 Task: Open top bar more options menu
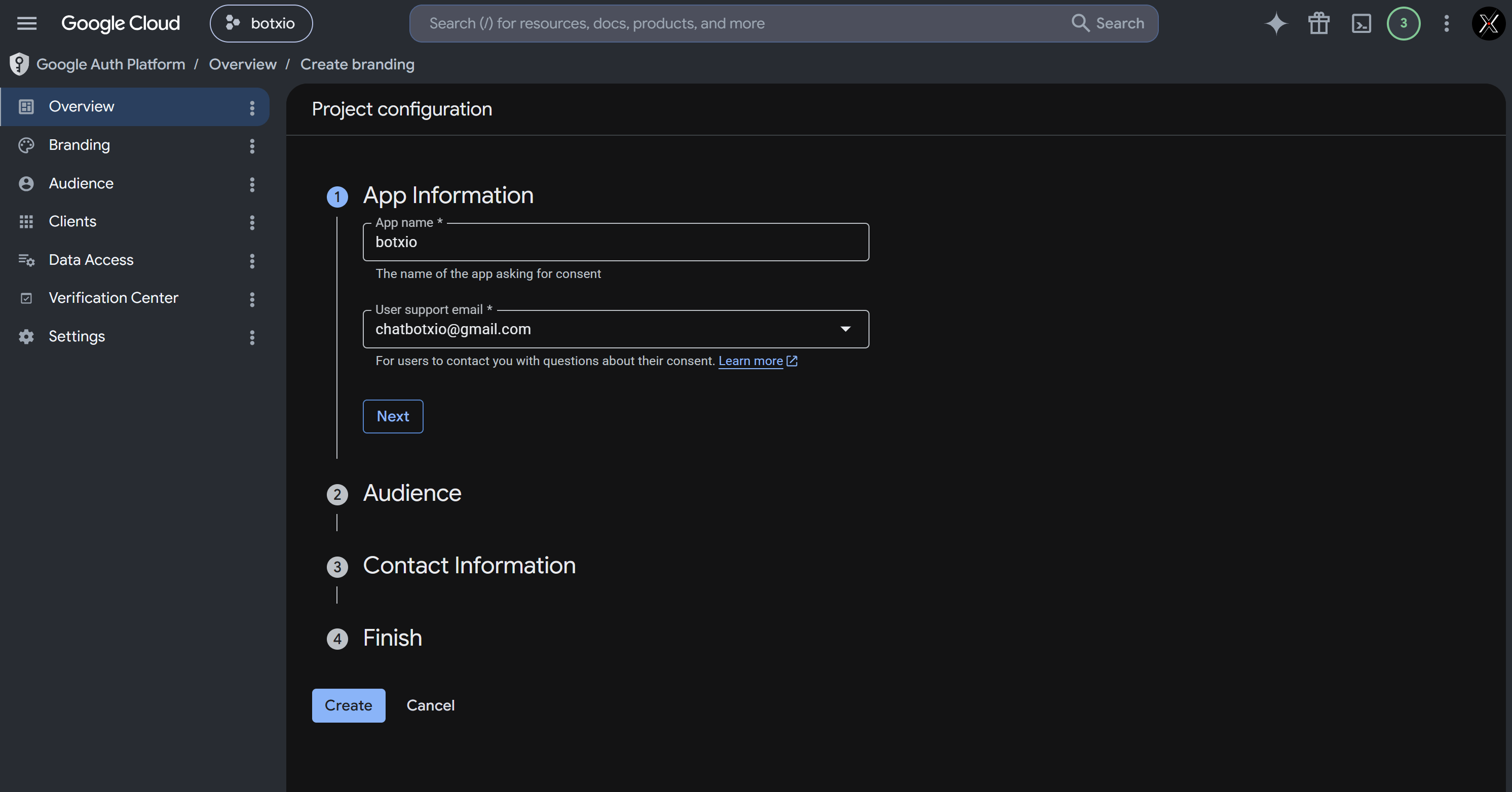pyautogui.click(x=1446, y=23)
